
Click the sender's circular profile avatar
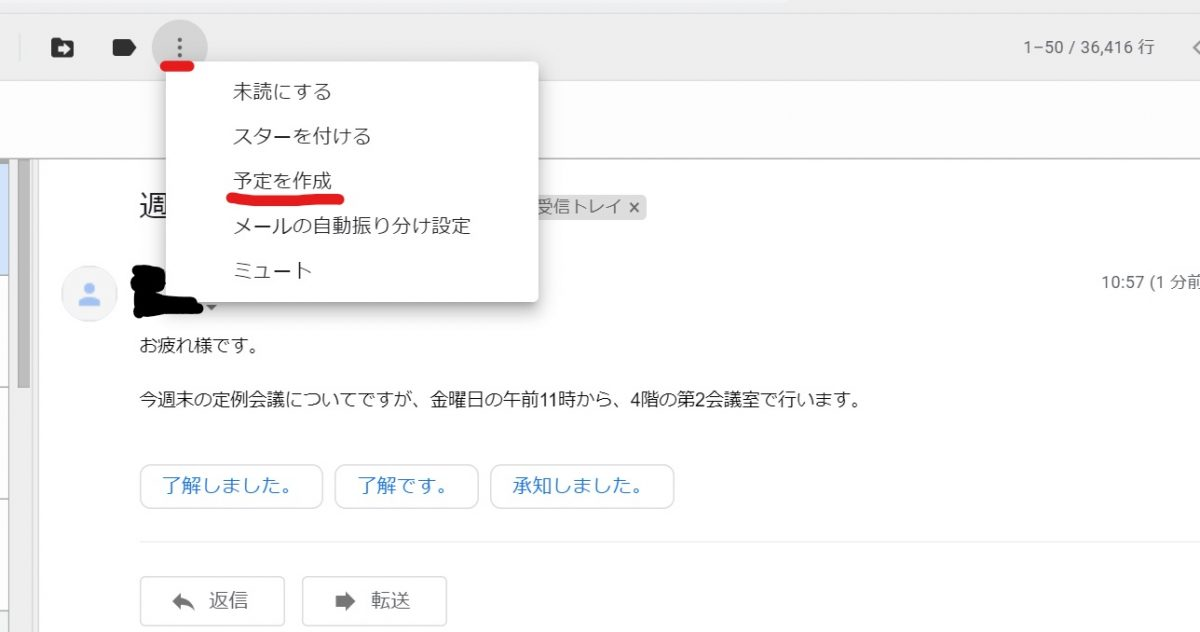pos(89,293)
